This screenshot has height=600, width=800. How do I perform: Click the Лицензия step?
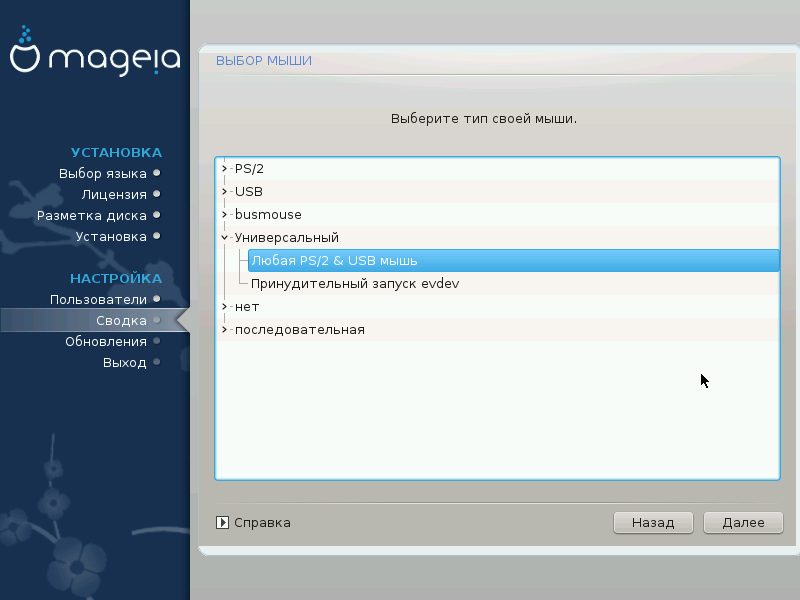114,194
